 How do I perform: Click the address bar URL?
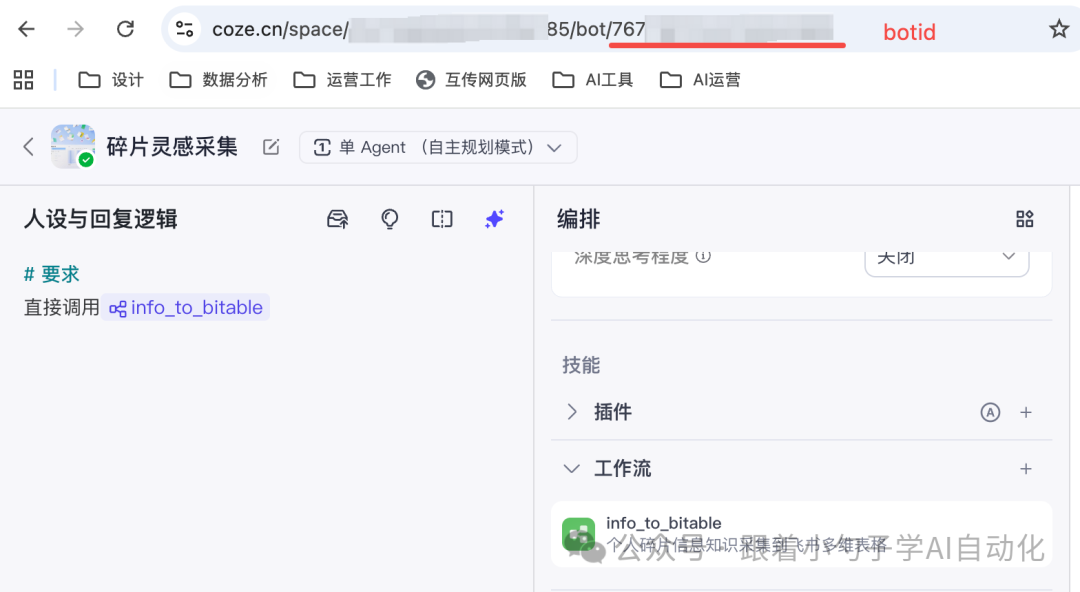pos(522,30)
